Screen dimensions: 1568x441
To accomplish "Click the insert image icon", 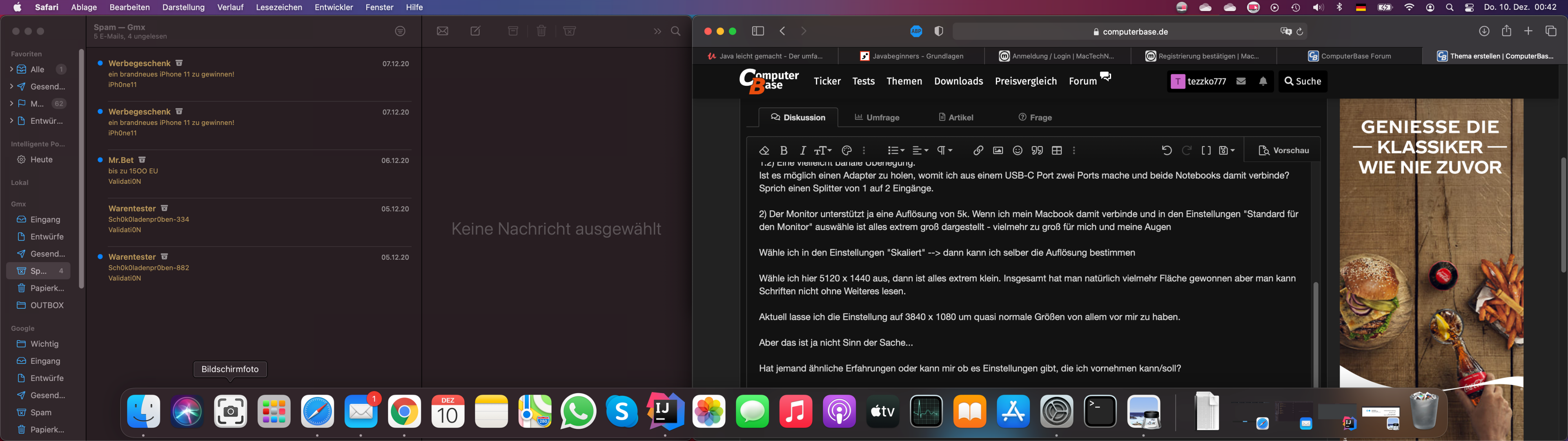I will click(998, 150).
